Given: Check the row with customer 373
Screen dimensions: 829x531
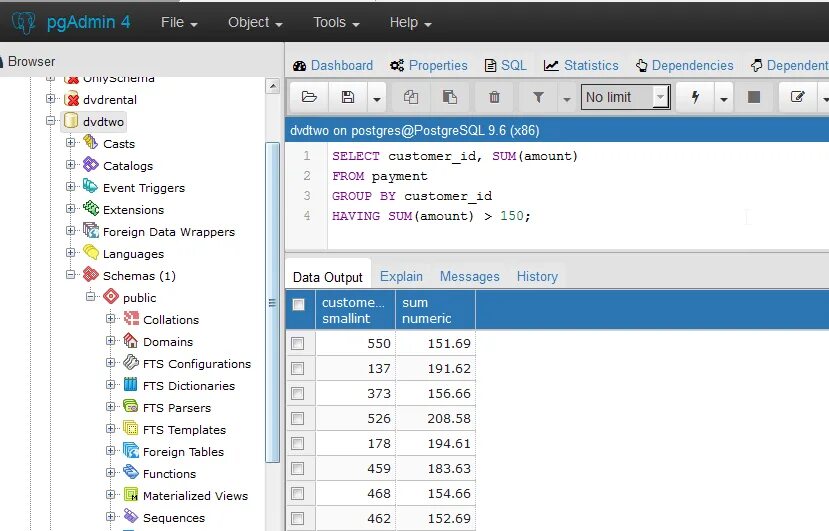Looking at the screenshot, I should 298,393.
